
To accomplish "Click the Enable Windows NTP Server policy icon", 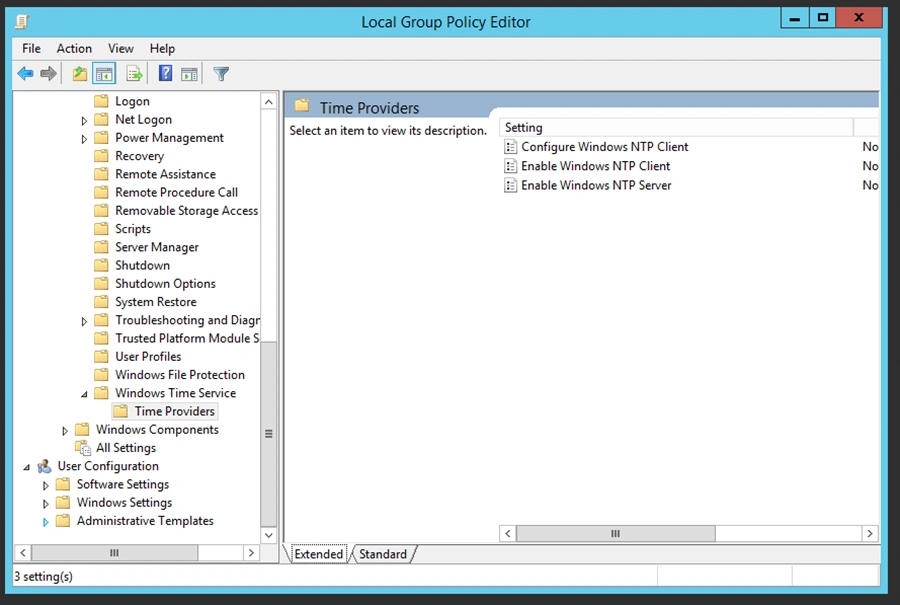I will pos(510,185).
